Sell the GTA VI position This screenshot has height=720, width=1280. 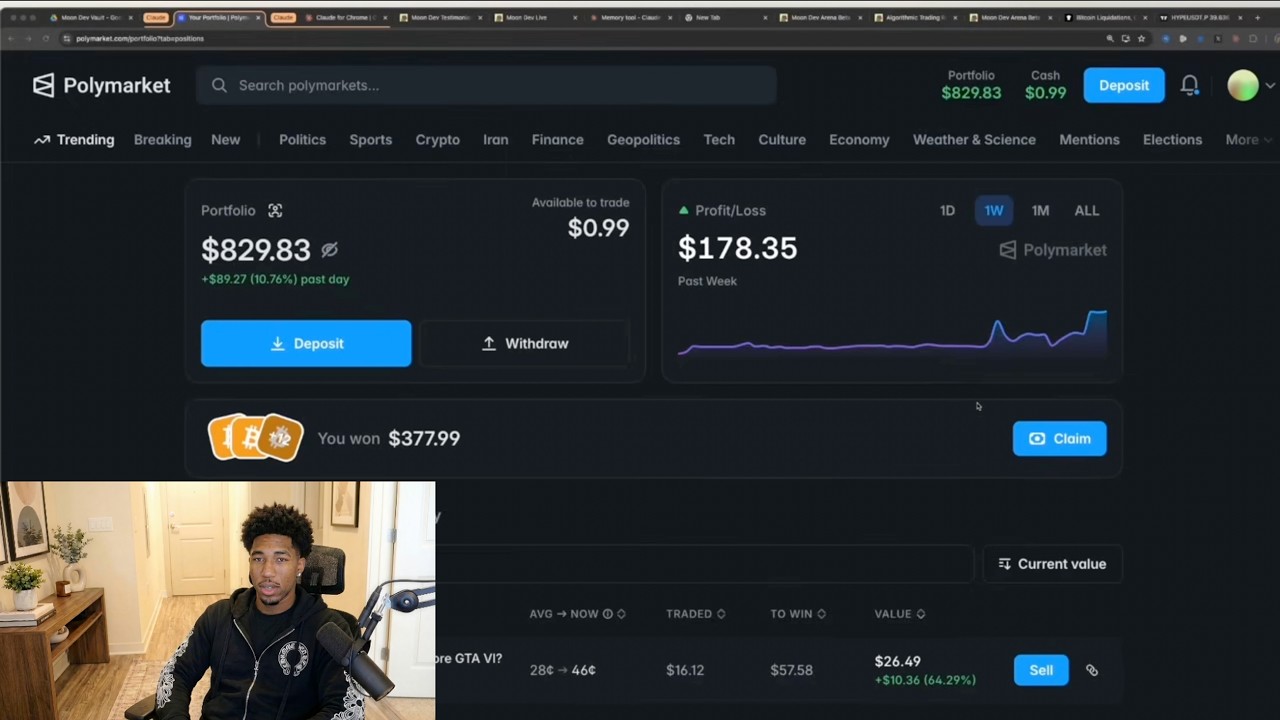(x=1041, y=670)
